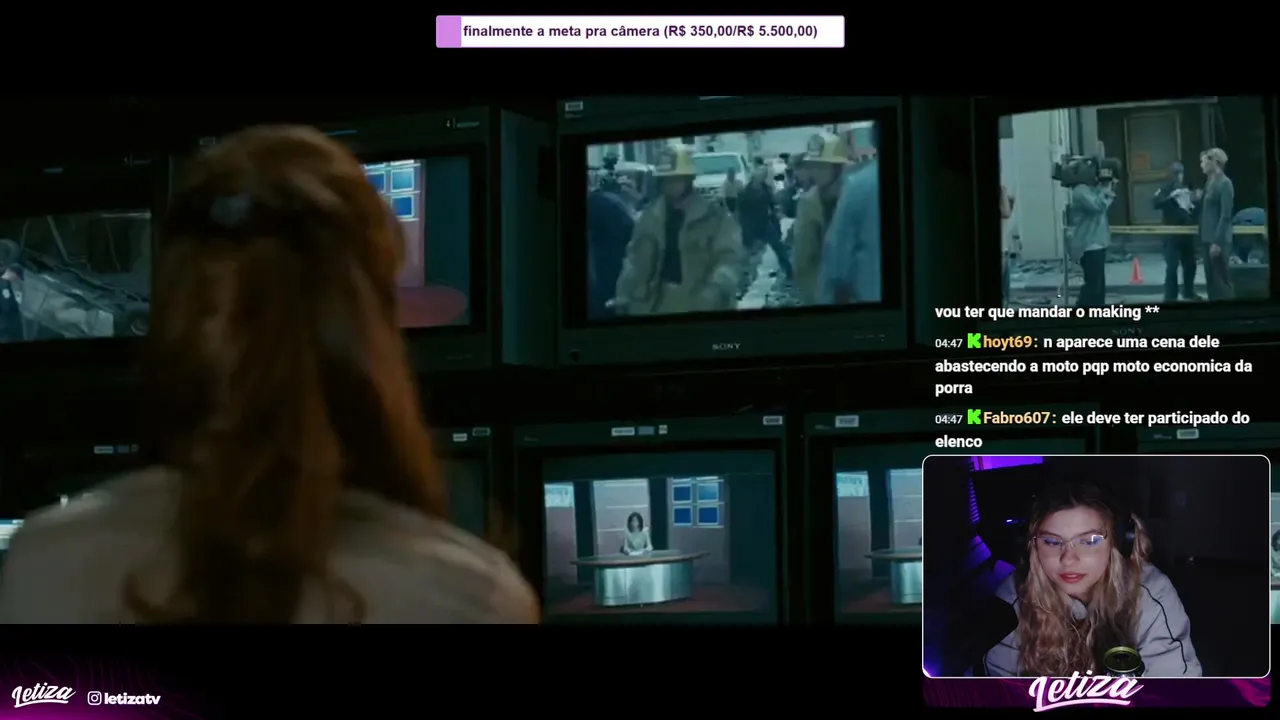The width and height of the screenshot is (1280, 720).
Task: Click the Sony monitor showing firefighters
Action: [x=733, y=228]
